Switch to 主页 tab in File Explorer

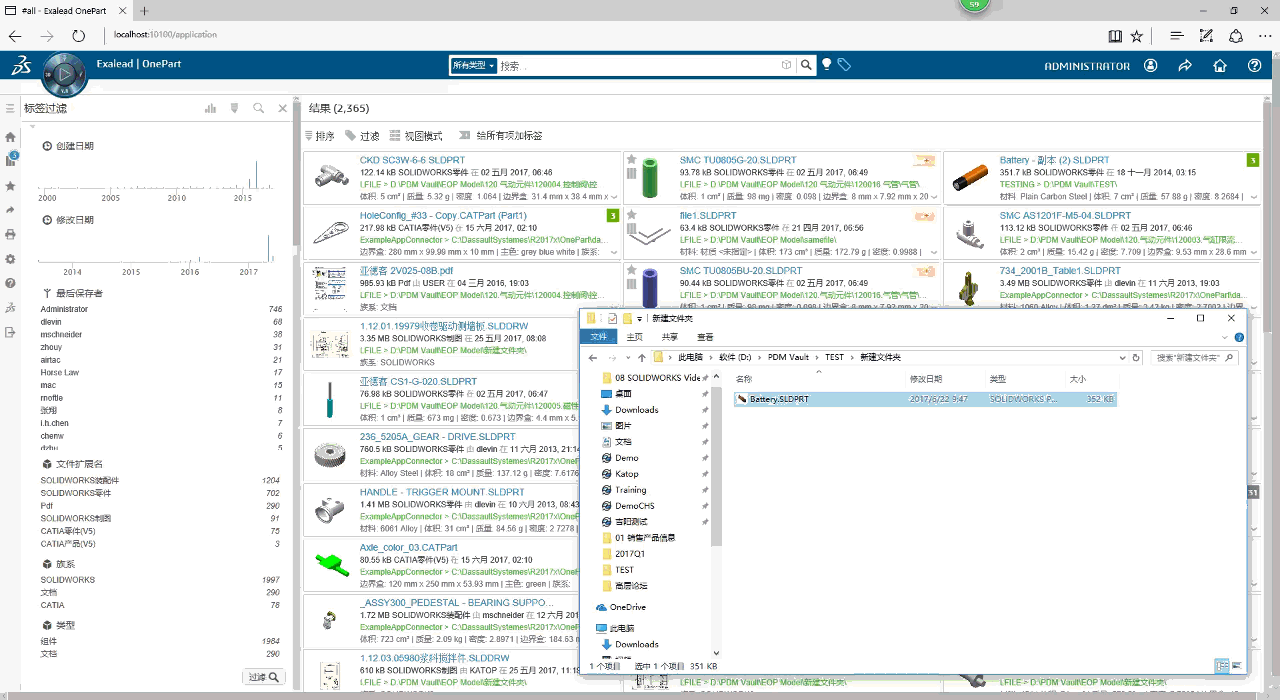(635, 337)
